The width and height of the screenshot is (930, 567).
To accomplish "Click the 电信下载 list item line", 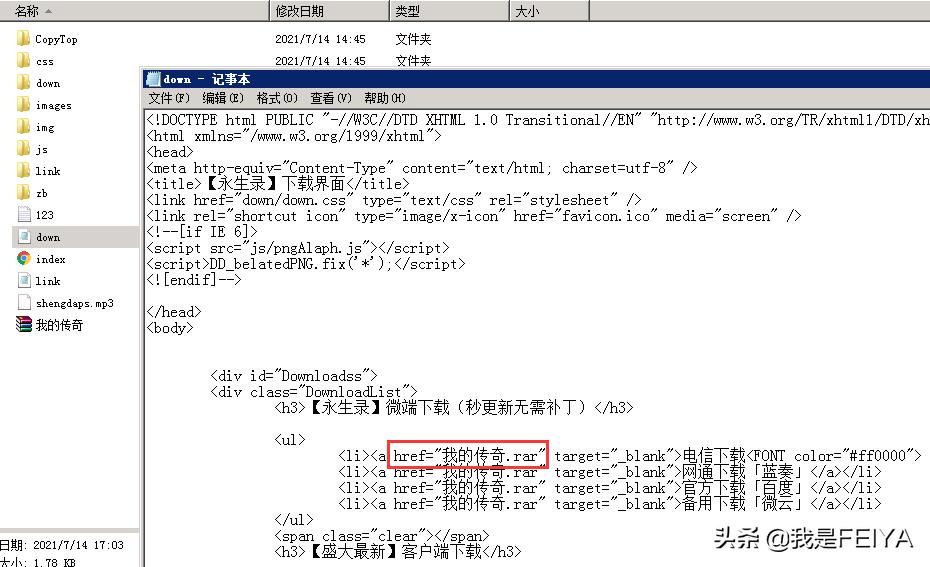I will [x=630, y=456].
